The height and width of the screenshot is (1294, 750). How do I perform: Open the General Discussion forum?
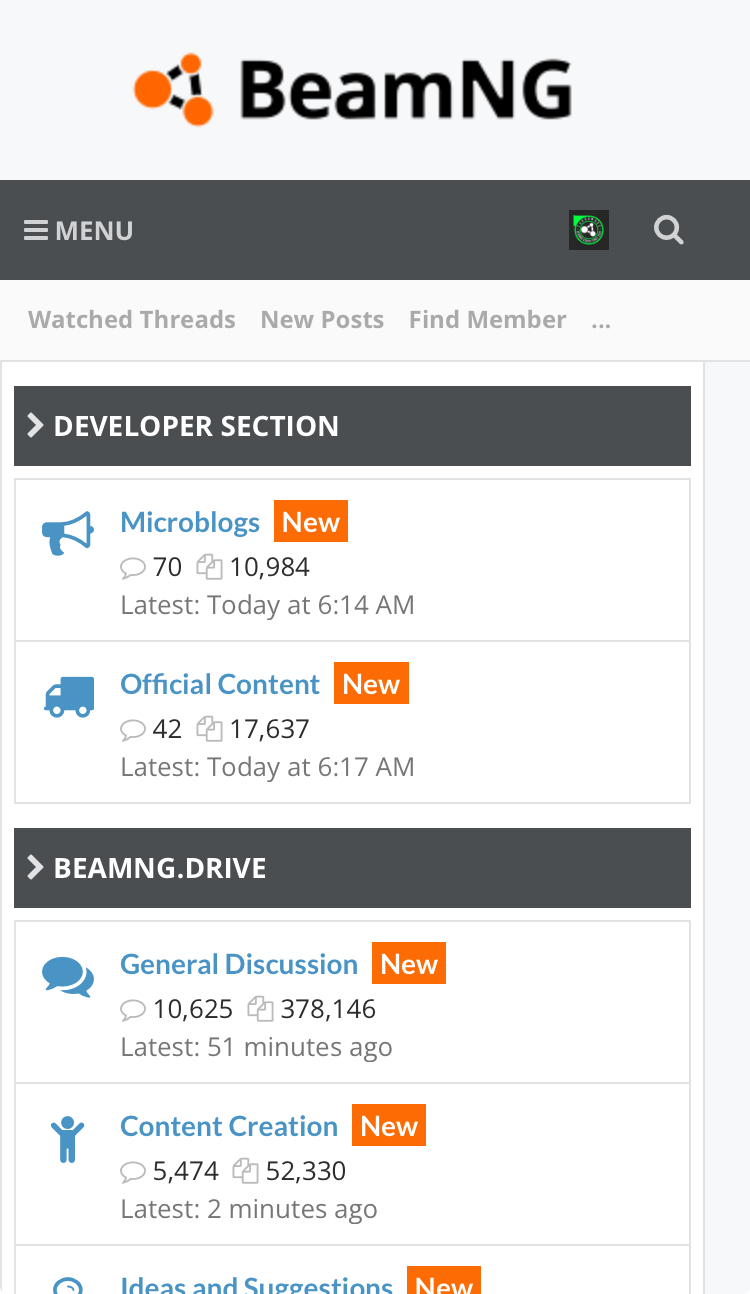[239, 964]
